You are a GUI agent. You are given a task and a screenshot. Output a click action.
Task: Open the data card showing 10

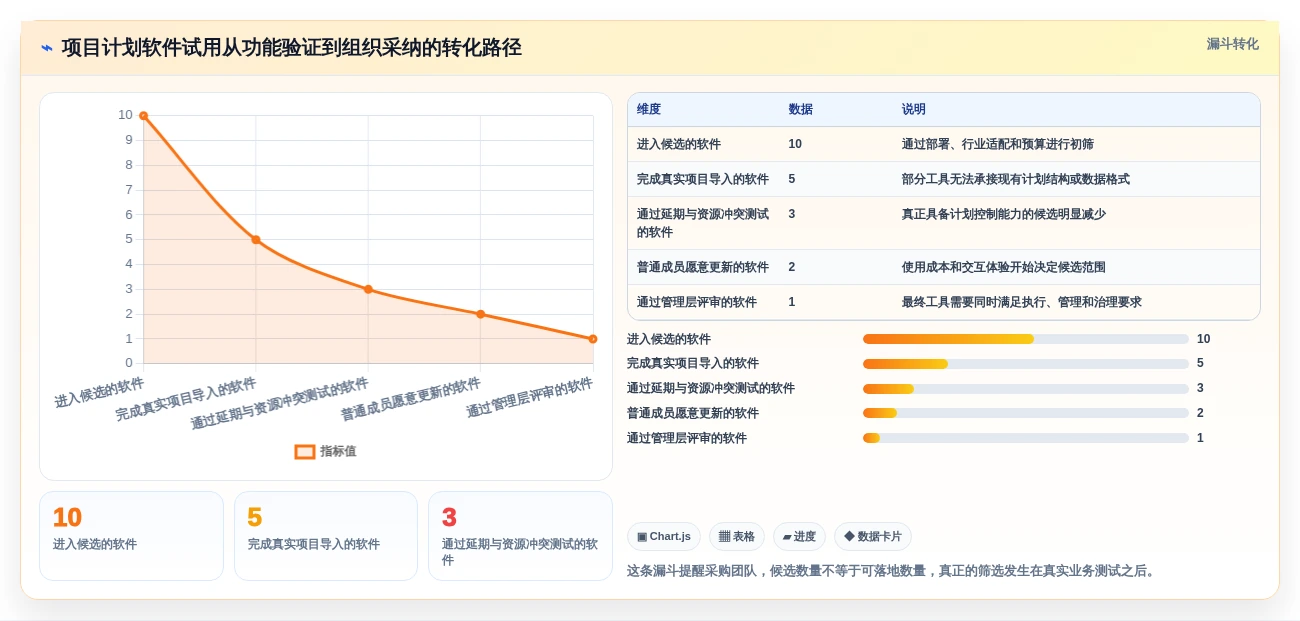(x=131, y=536)
